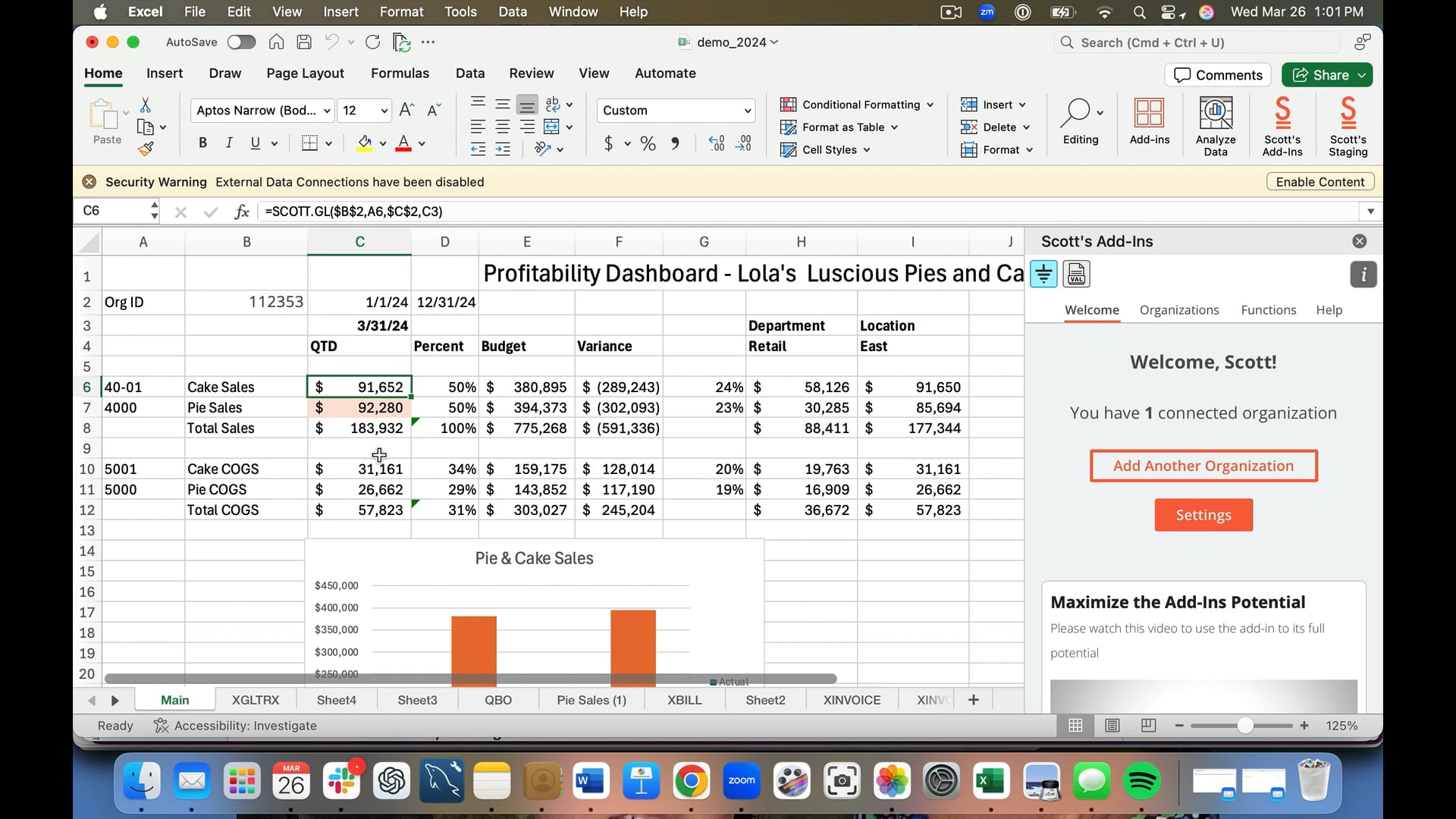Click the info icon in Scott's Add-Ins pane

tap(1363, 275)
